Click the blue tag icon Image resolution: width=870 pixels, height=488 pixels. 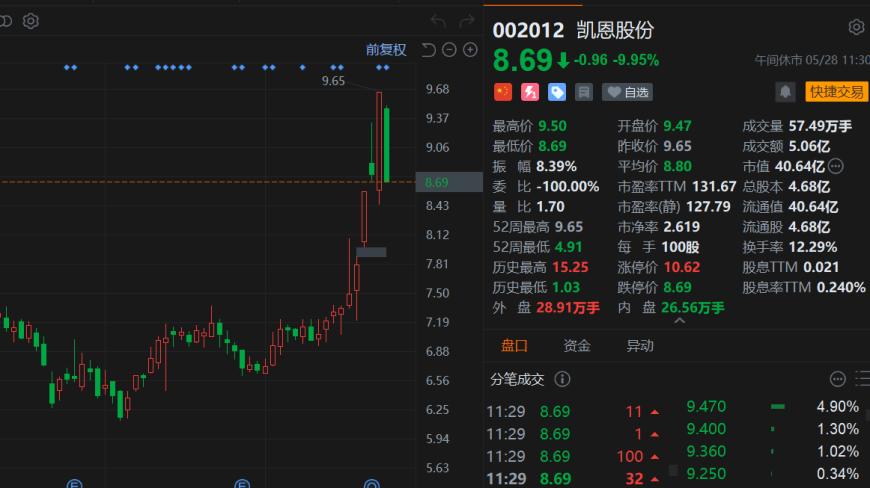click(557, 92)
